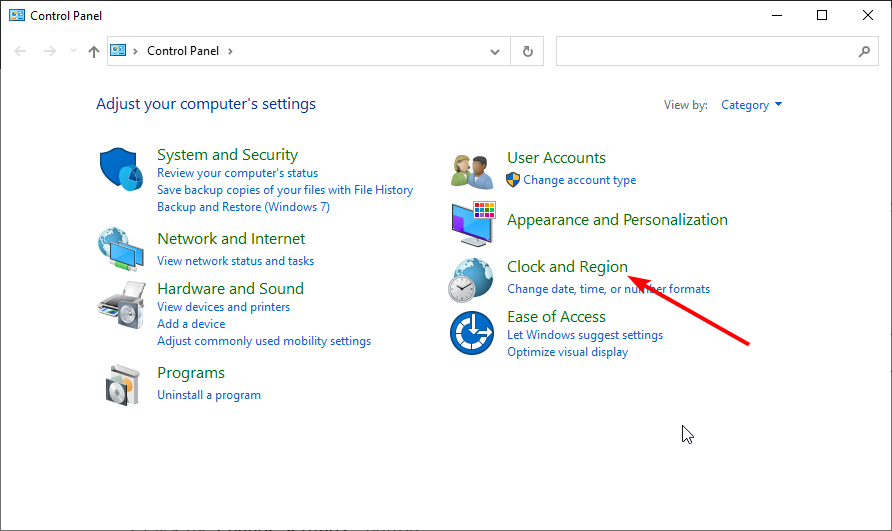Viewport: 892px width, 531px height.
Task: Open the recent locations dropdown arrow
Action: (x=73, y=51)
